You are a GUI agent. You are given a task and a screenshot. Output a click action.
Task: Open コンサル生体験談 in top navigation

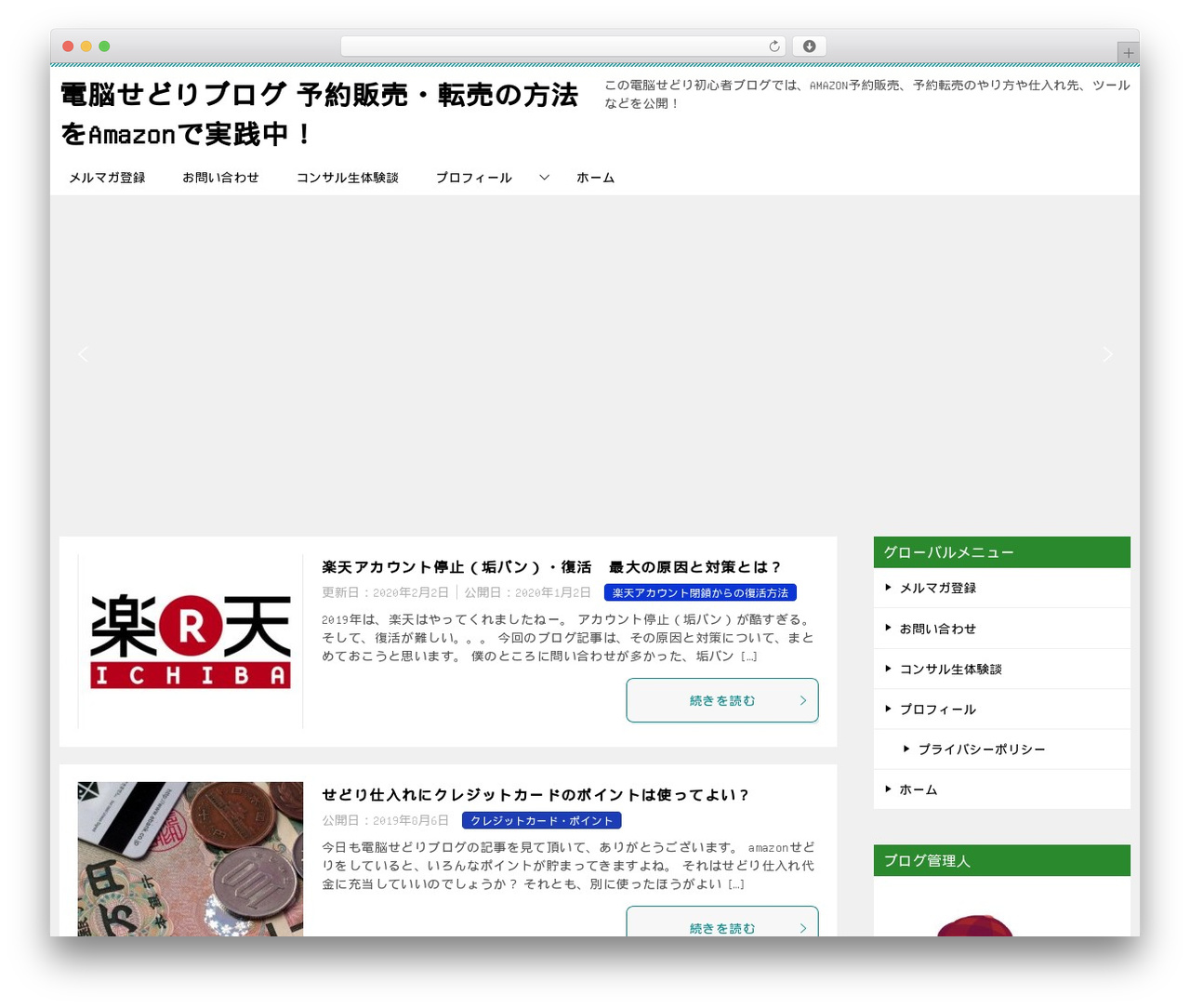[348, 178]
